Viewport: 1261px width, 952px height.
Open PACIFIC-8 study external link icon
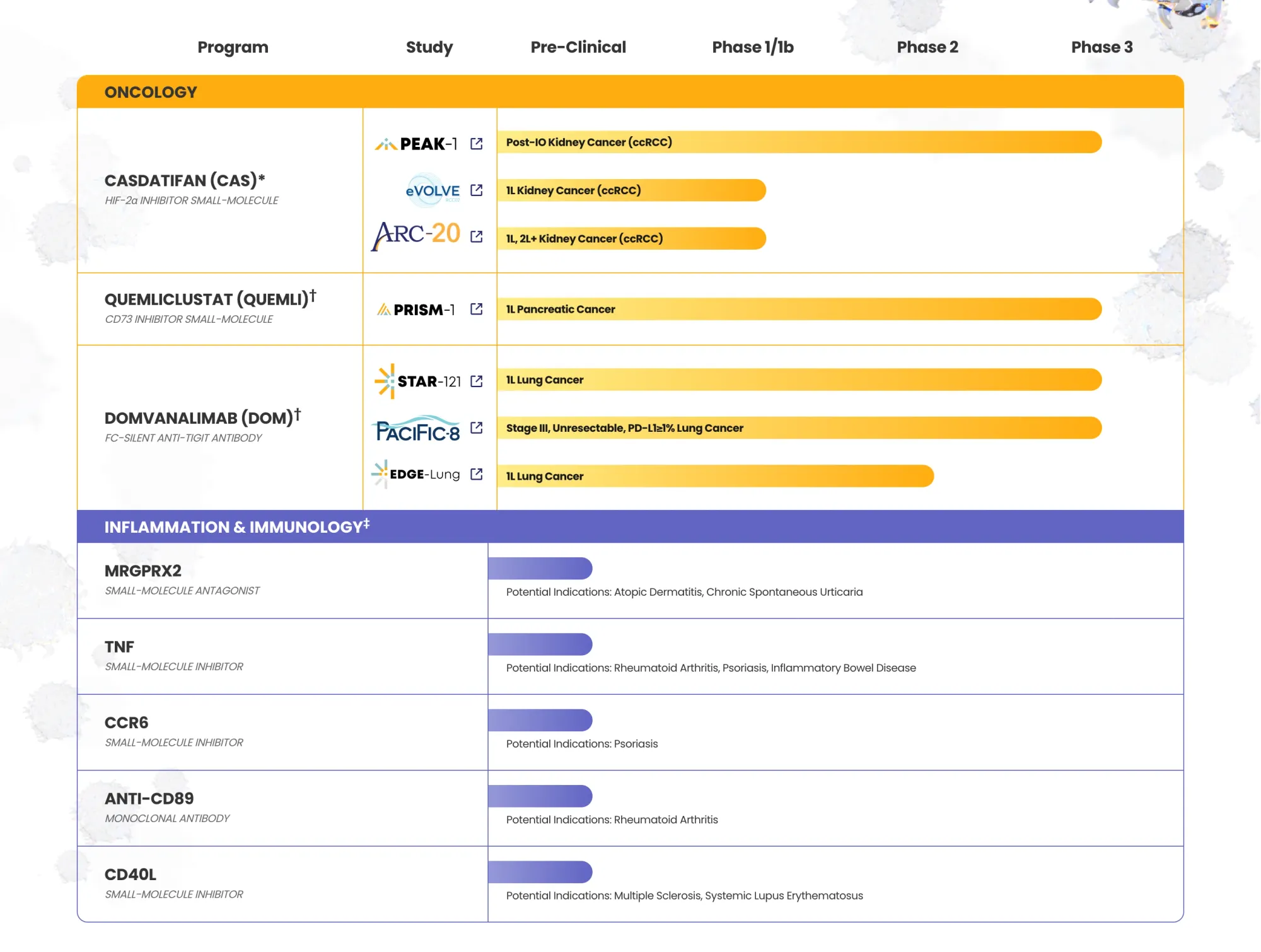coord(477,428)
